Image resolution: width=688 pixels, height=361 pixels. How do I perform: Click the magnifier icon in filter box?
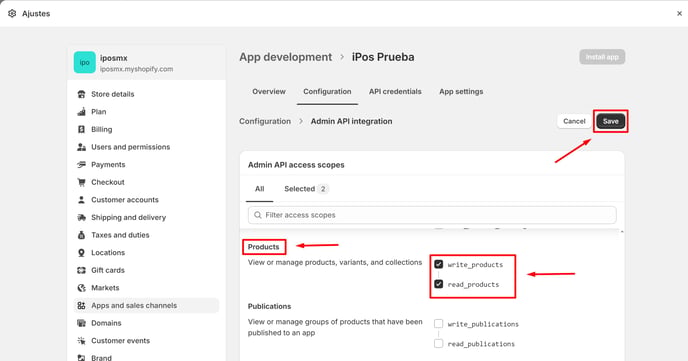pyautogui.click(x=258, y=215)
